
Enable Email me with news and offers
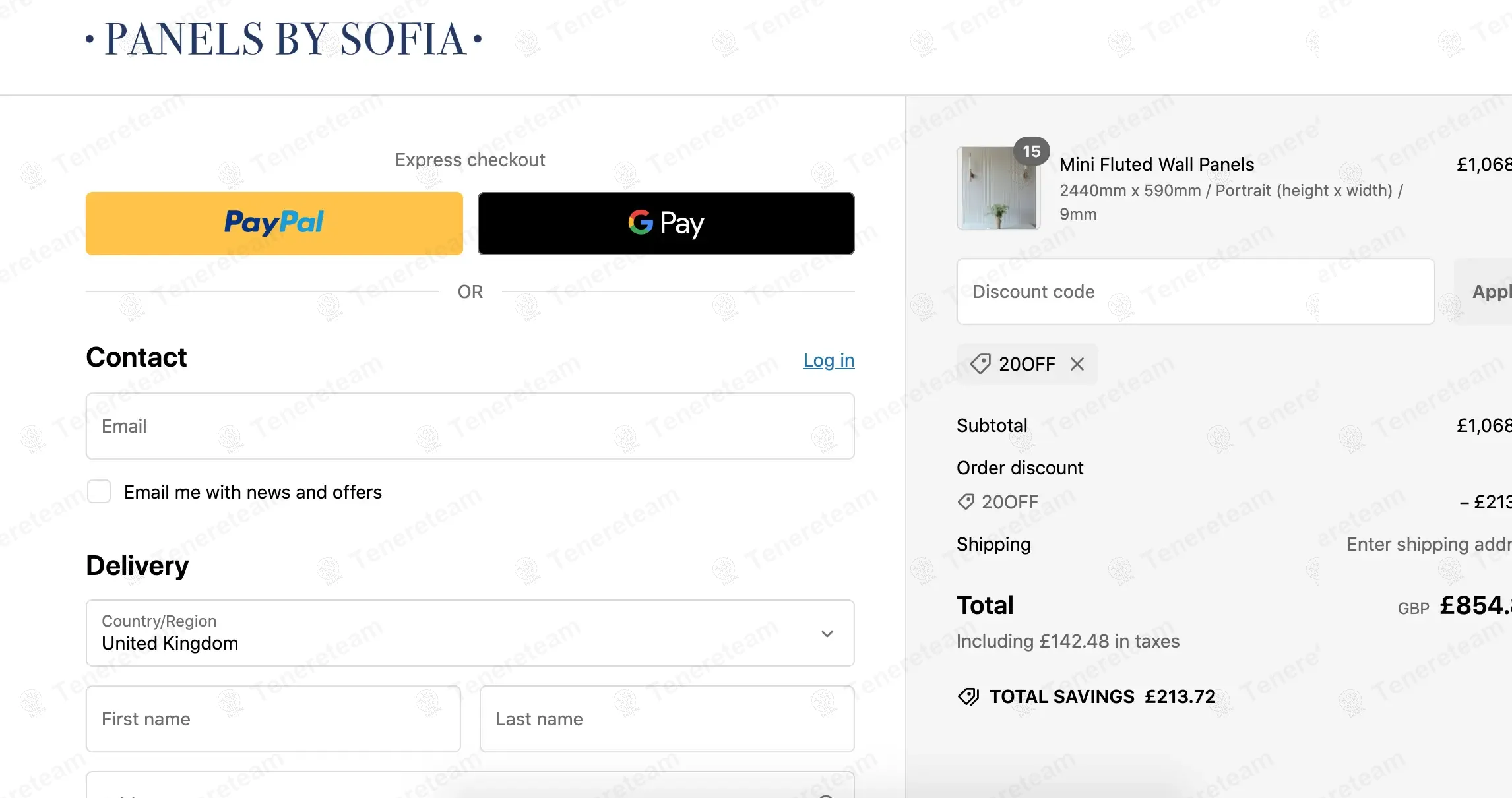pyautogui.click(x=99, y=491)
